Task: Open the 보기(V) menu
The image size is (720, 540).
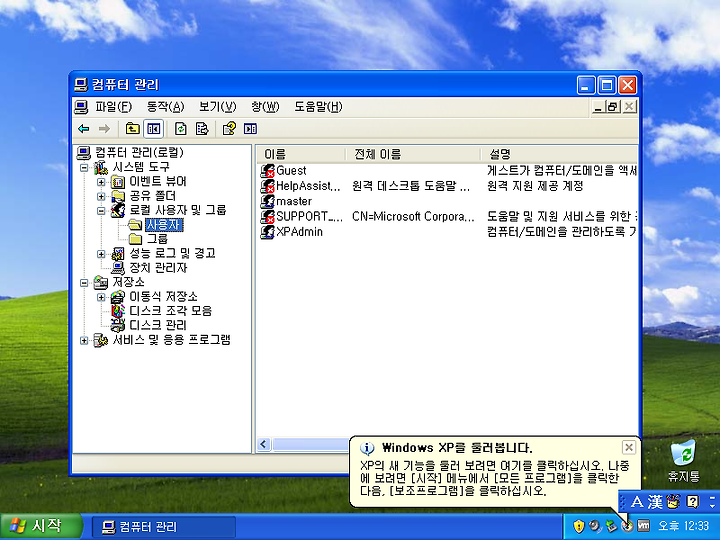Action: coord(217,107)
